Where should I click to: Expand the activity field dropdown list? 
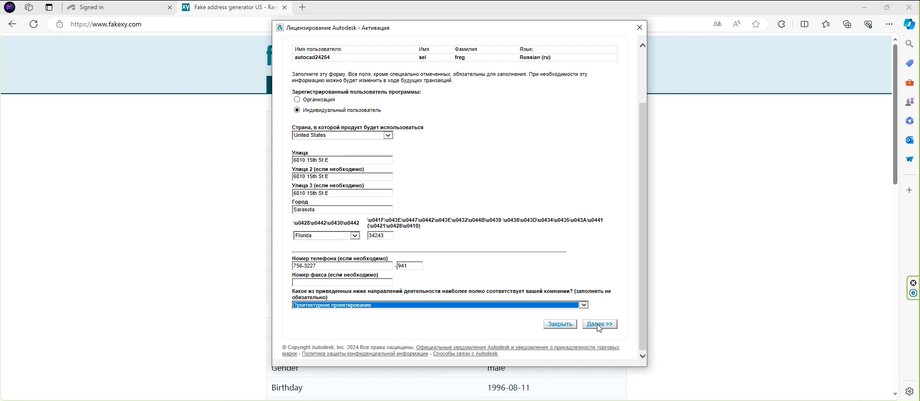(x=583, y=305)
